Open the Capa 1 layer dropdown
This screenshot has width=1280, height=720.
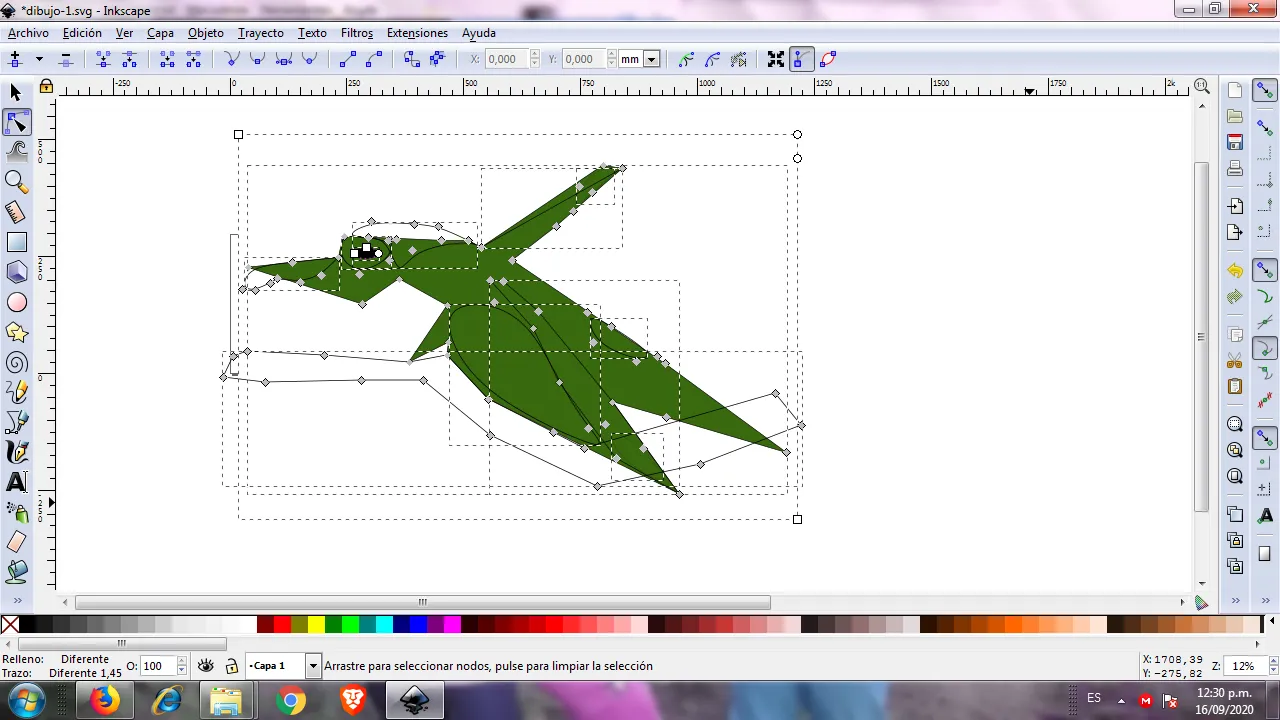[313, 666]
